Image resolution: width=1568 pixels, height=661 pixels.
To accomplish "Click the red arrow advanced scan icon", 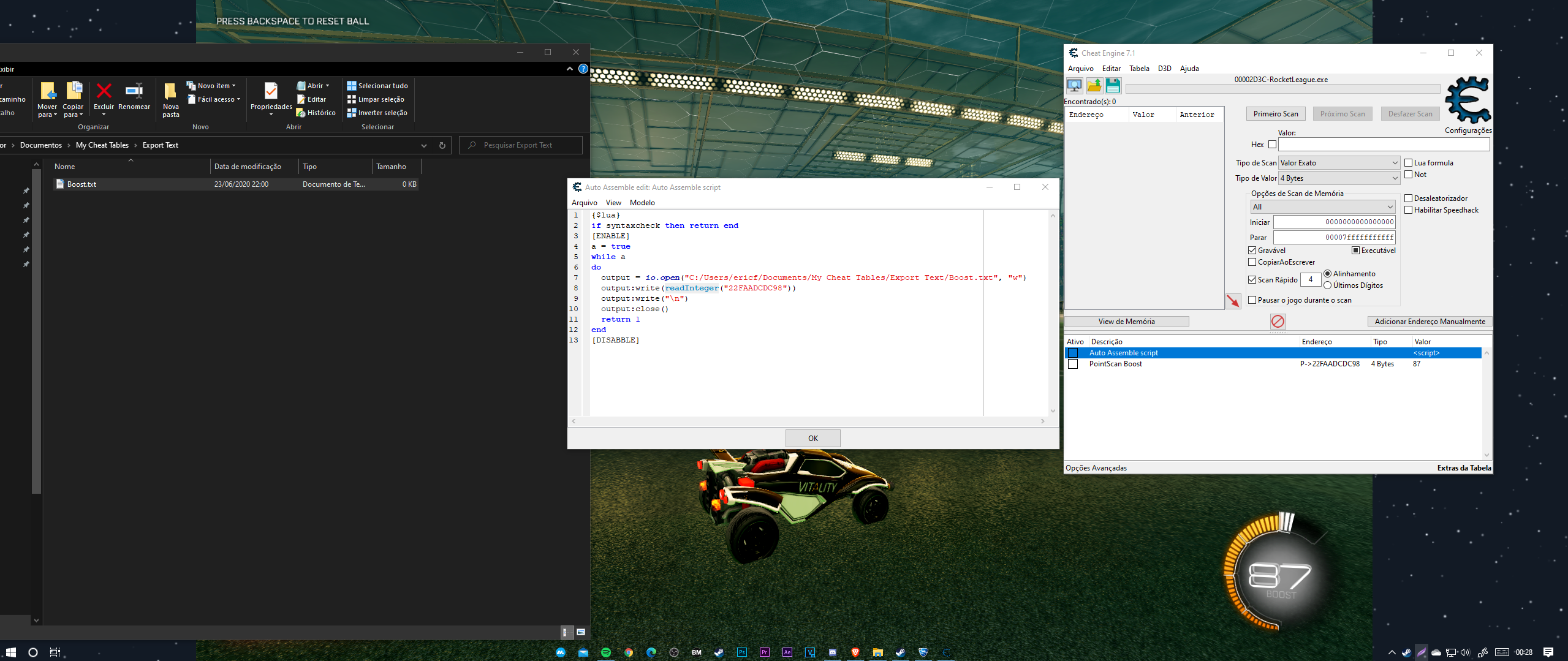I will (1233, 301).
